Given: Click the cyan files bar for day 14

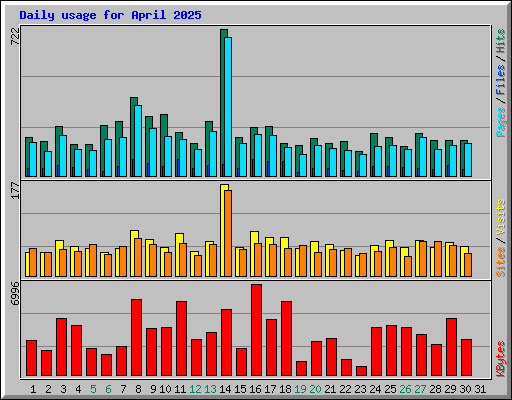Looking at the screenshot, I should 228,107.
